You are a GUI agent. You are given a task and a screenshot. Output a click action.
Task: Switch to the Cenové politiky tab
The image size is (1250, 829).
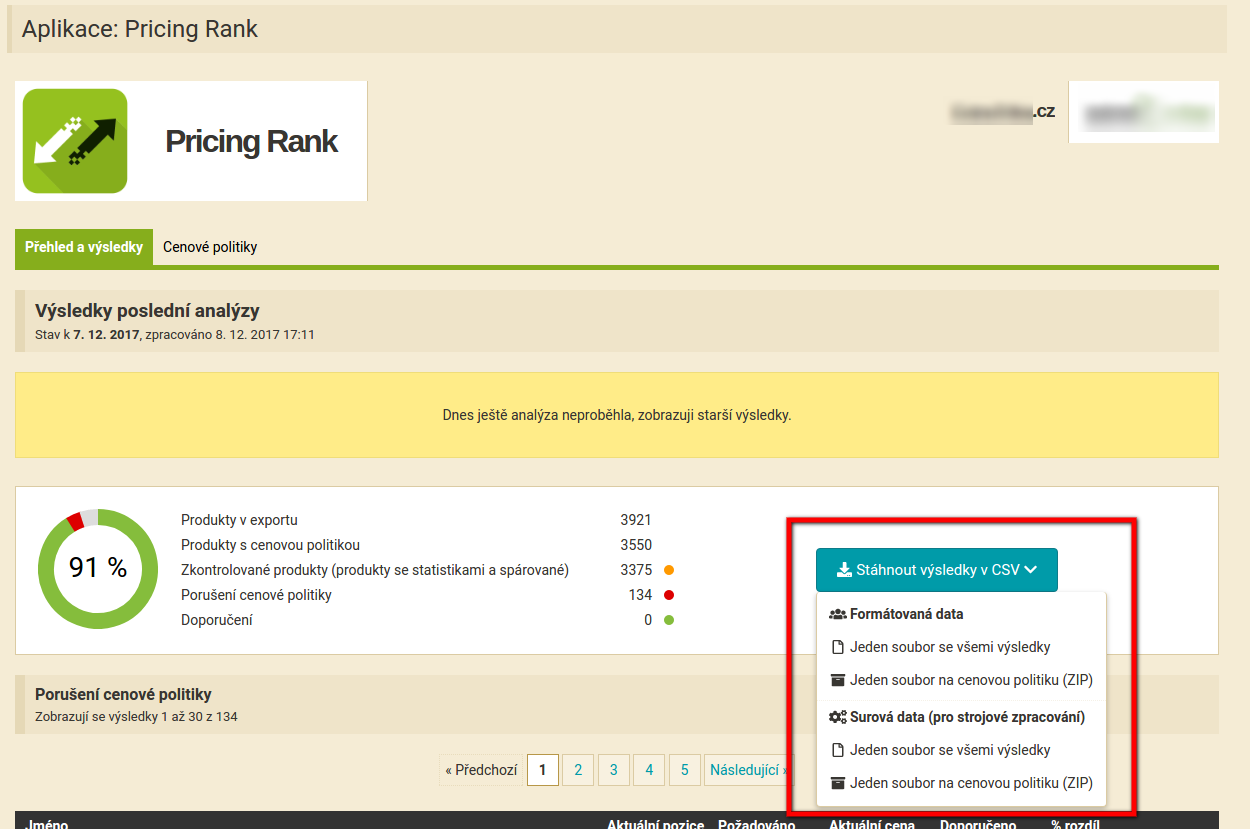tap(210, 247)
